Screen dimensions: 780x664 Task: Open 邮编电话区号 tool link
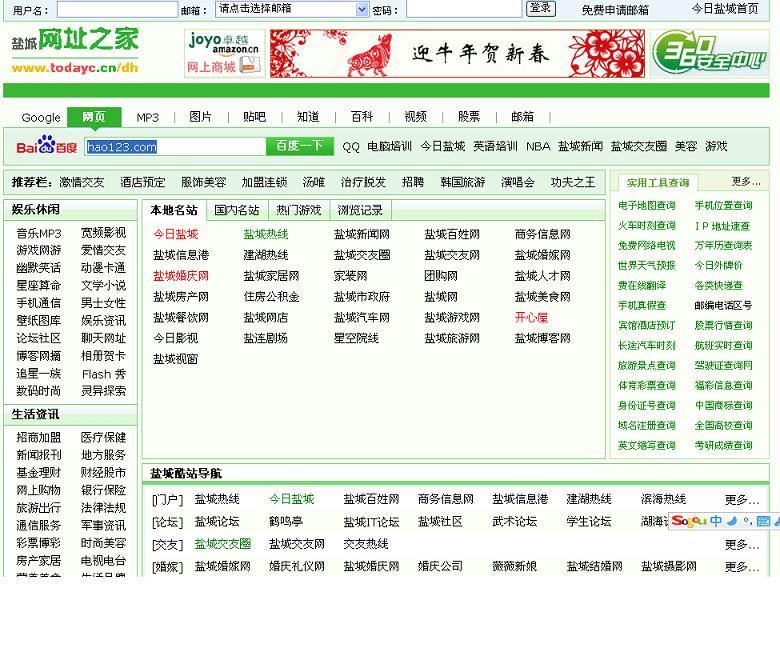pos(723,305)
